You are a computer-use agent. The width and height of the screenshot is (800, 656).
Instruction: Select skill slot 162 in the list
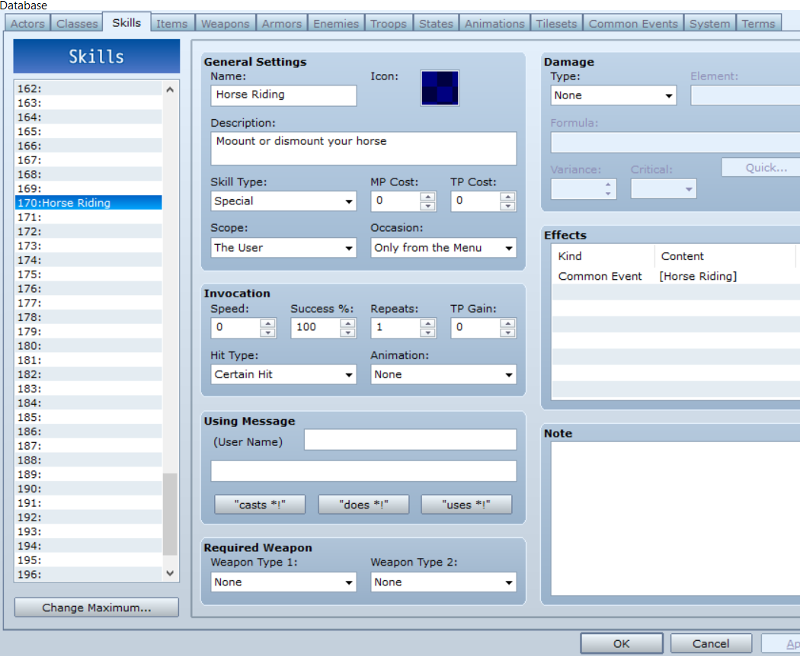88,88
